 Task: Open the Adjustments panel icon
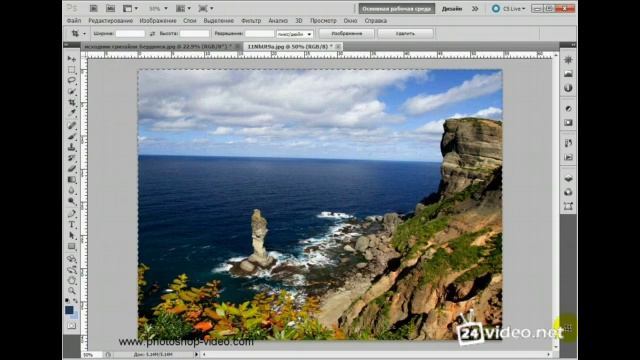click(x=568, y=109)
